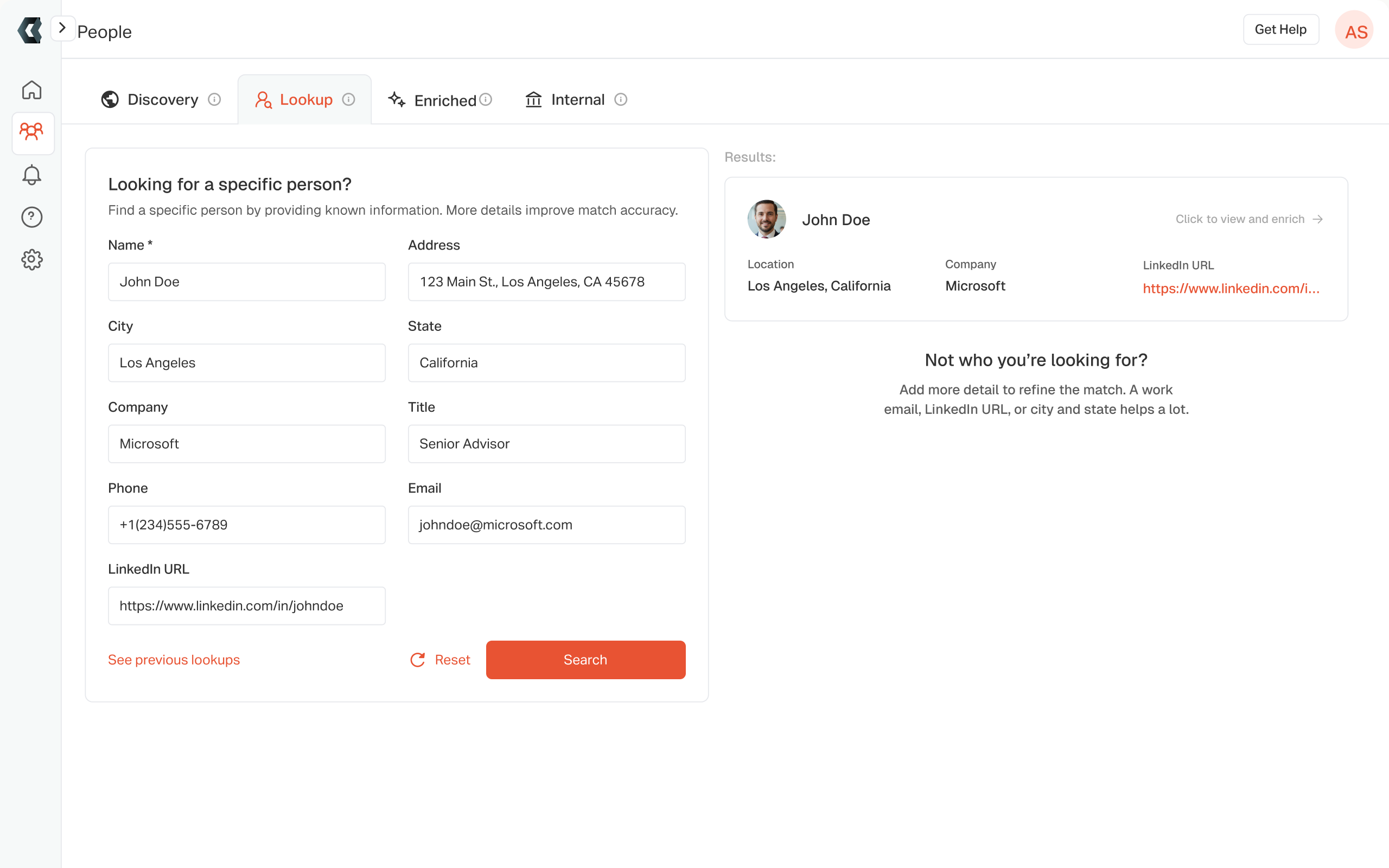1389x868 pixels.
Task: Open the LinkedIn URL result link
Action: [x=1231, y=288]
